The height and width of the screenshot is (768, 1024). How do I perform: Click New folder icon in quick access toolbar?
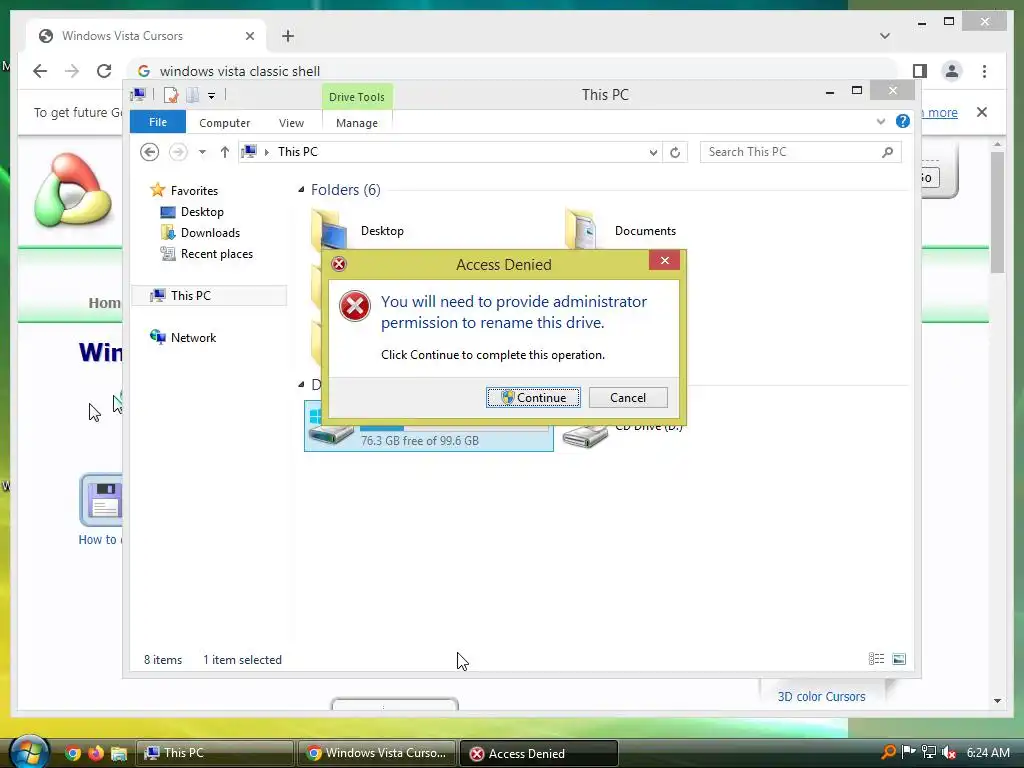pos(192,95)
